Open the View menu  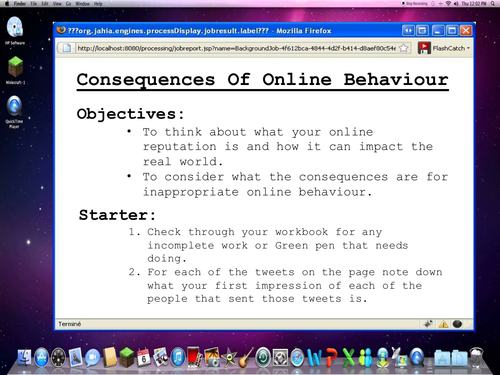[57, 4]
